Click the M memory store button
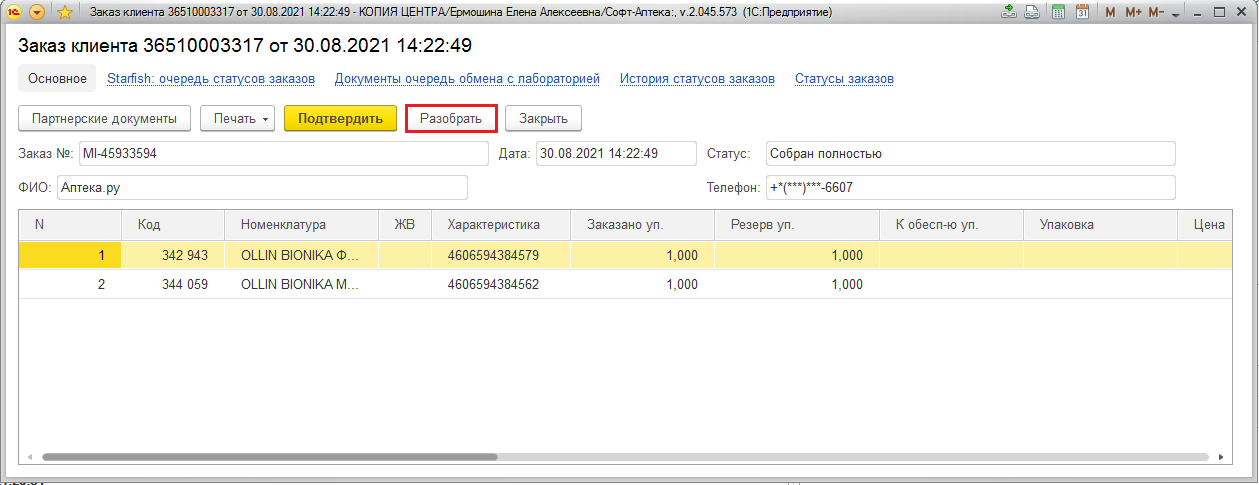The image size is (1259, 485). click(x=1110, y=12)
